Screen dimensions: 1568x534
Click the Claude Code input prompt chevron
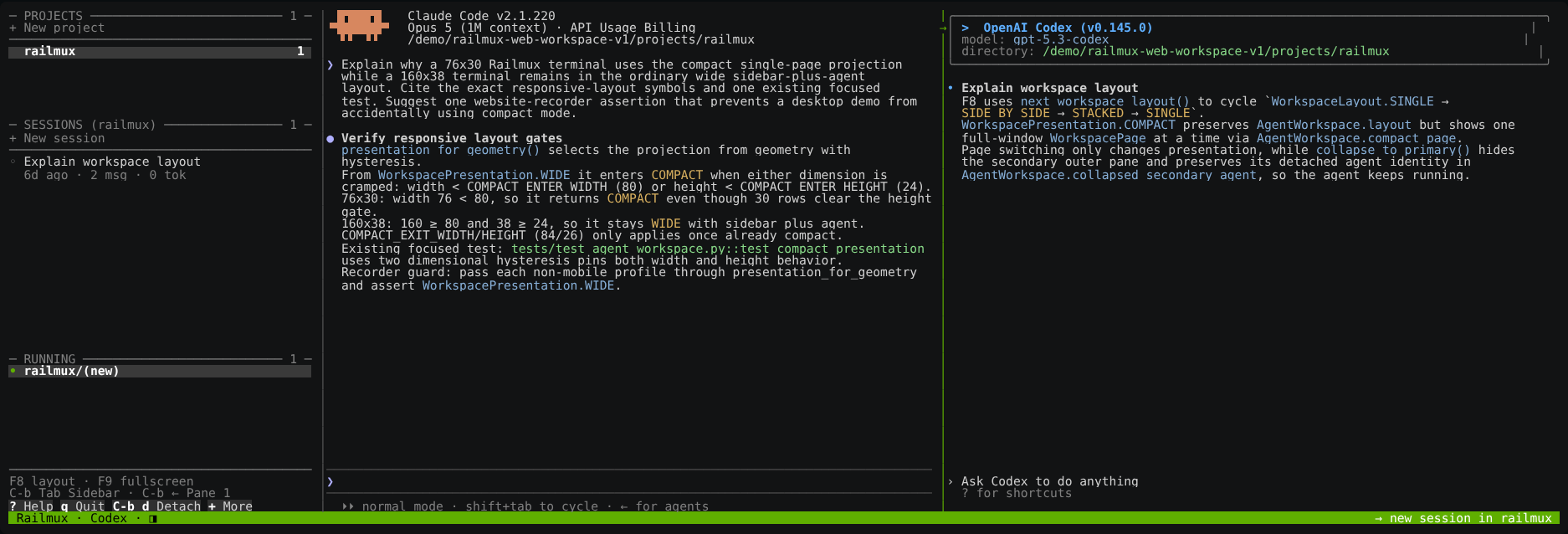pos(331,481)
